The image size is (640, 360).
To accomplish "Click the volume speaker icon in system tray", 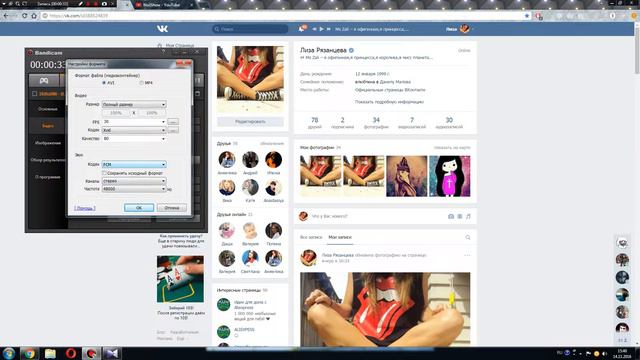I will click(x=604, y=353).
